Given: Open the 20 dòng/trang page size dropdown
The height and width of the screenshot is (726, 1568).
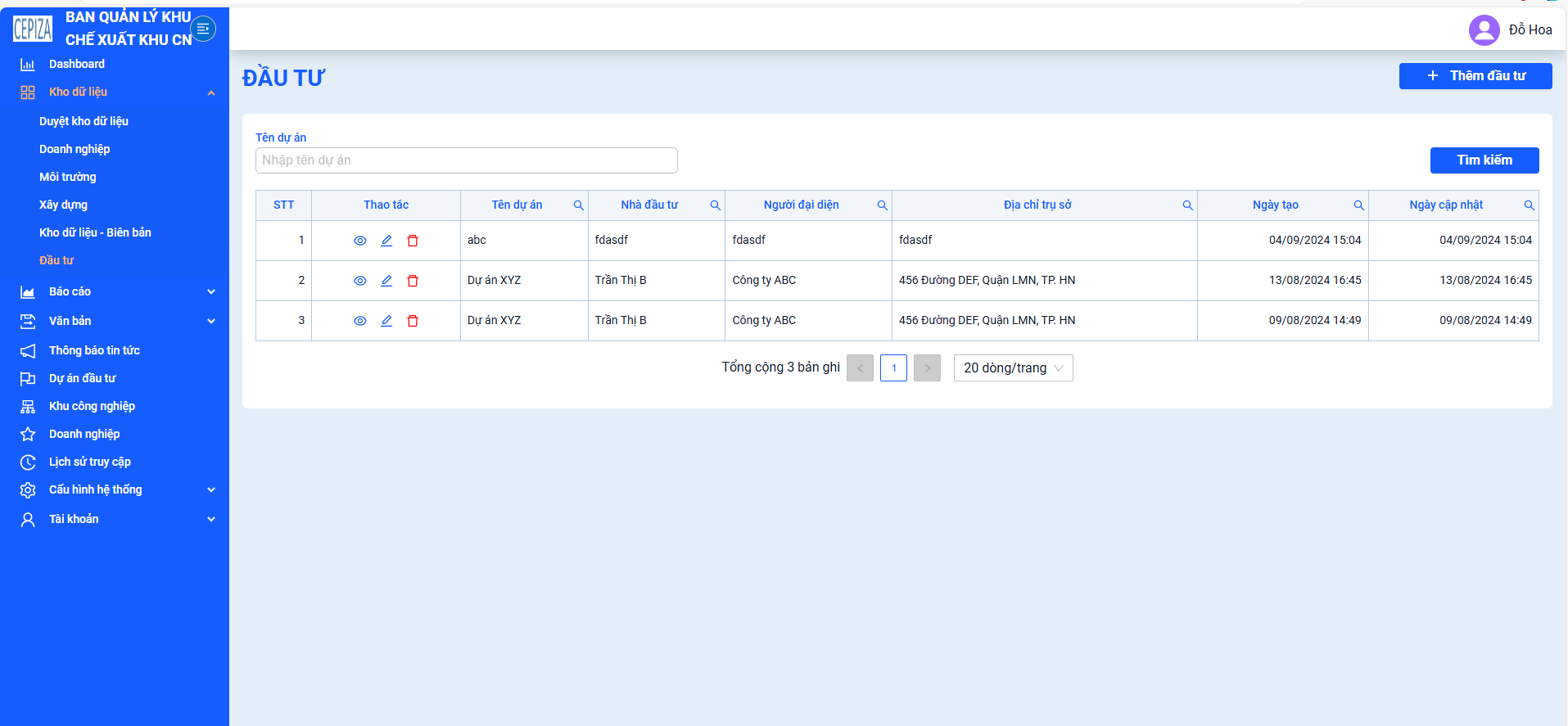Looking at the screenshot, I should [x=1013, y=368].
